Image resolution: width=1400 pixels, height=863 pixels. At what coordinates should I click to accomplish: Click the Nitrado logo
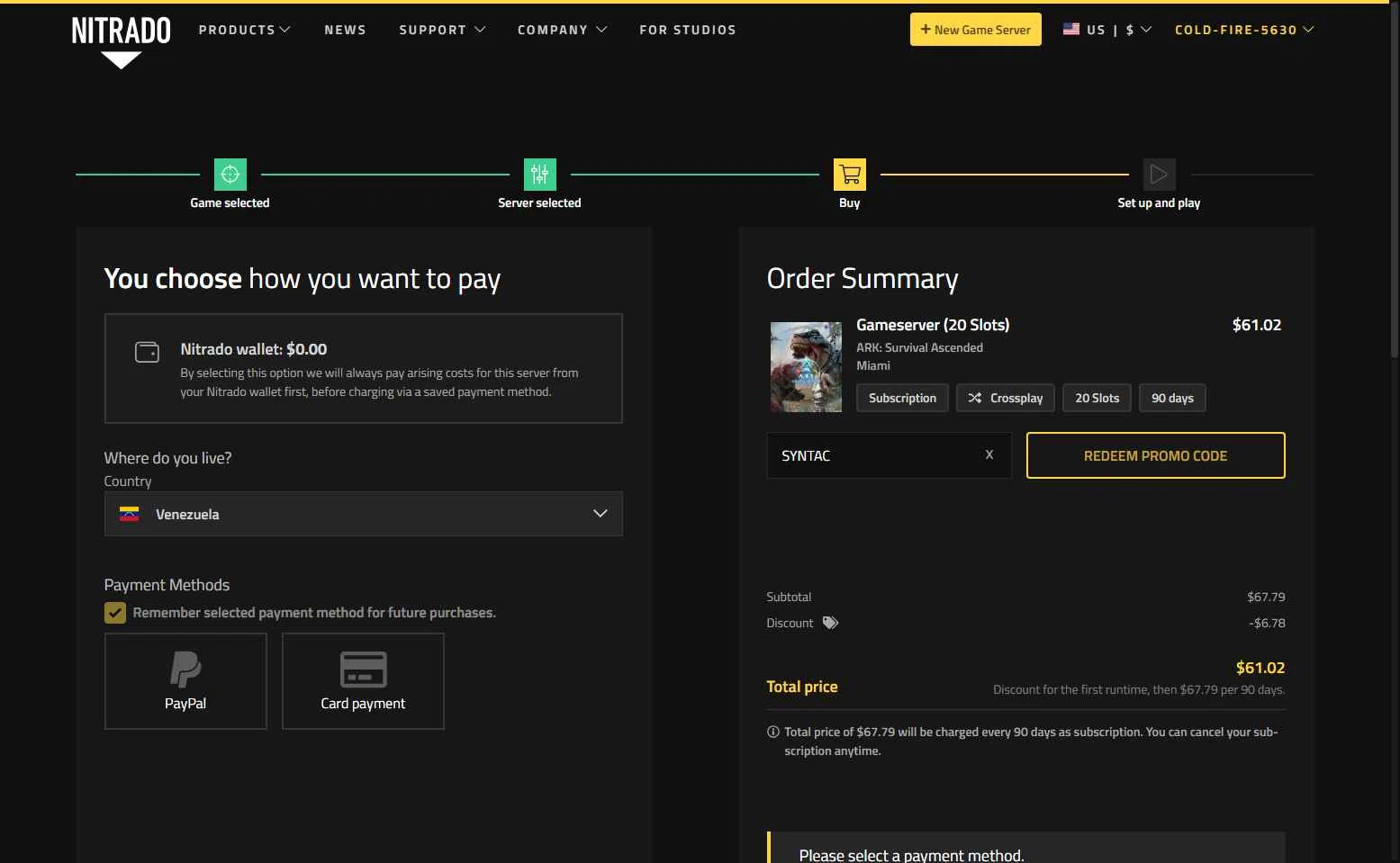click(121, 41)
